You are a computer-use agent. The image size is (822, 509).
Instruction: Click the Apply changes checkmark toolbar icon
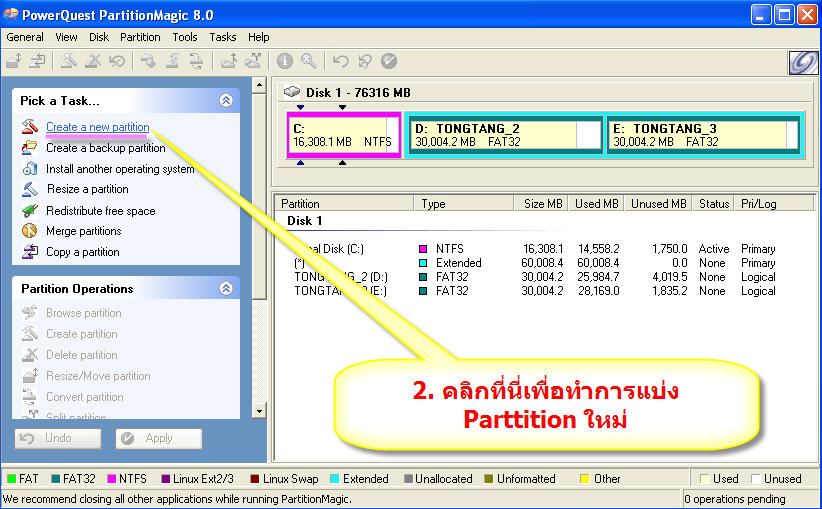pos(389,61)
